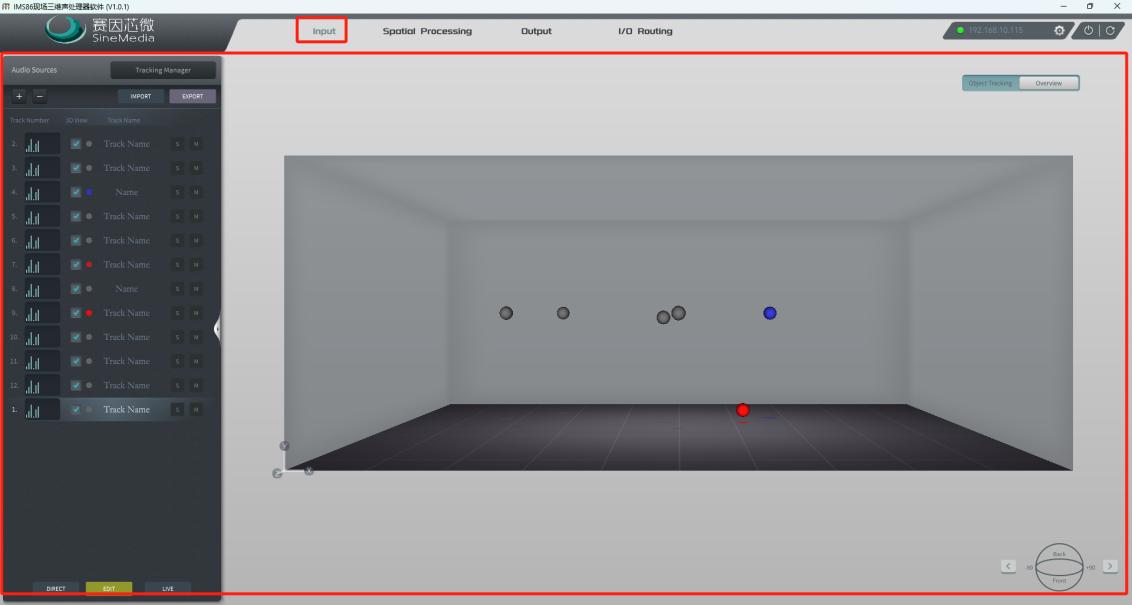Image resolution: width=1132 pixels, height=605 pixels.
Task: Add a new audio source with plus button
Action: click(19, 96)
